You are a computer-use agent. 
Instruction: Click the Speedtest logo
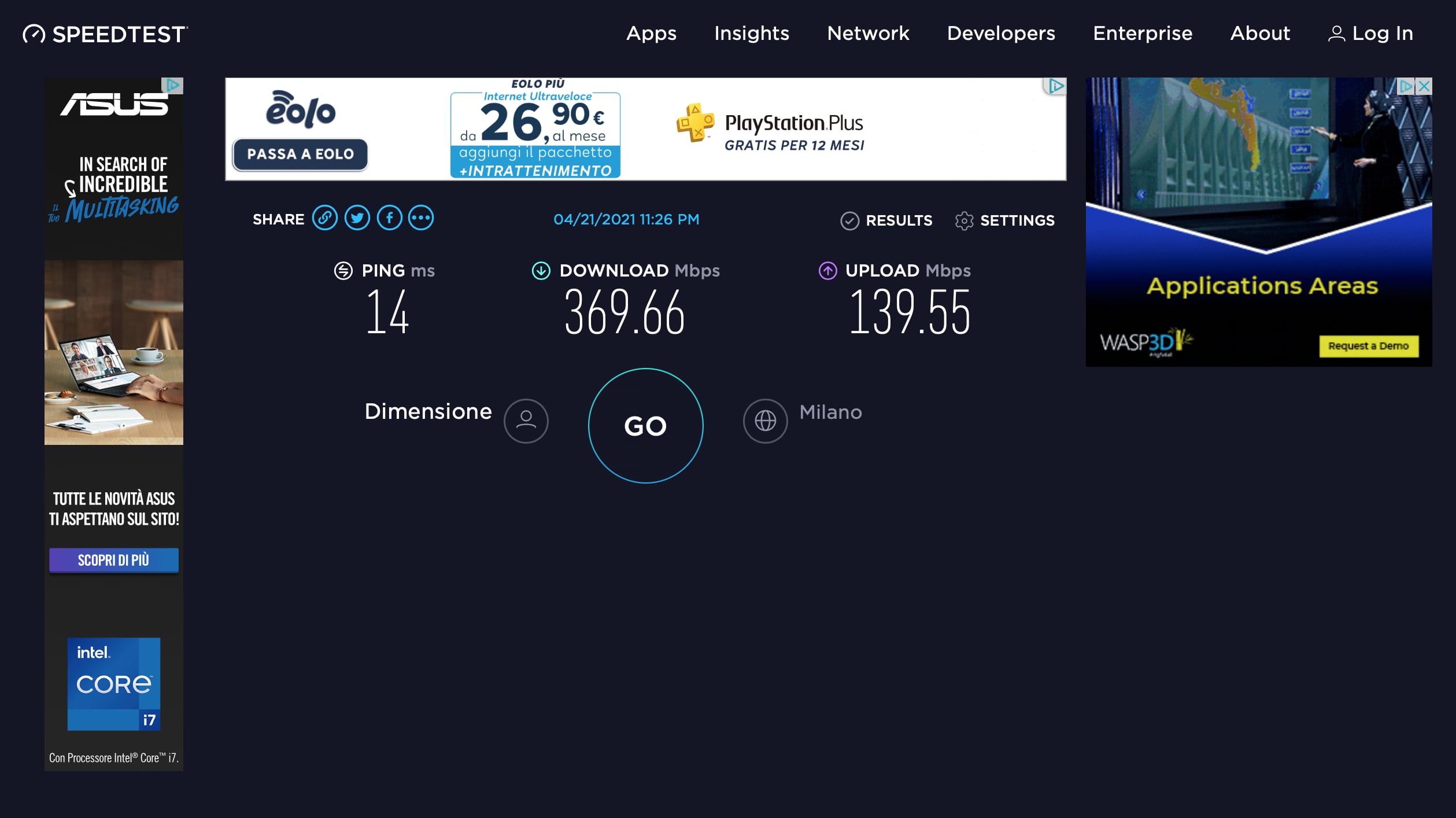(x=106, y=34)
